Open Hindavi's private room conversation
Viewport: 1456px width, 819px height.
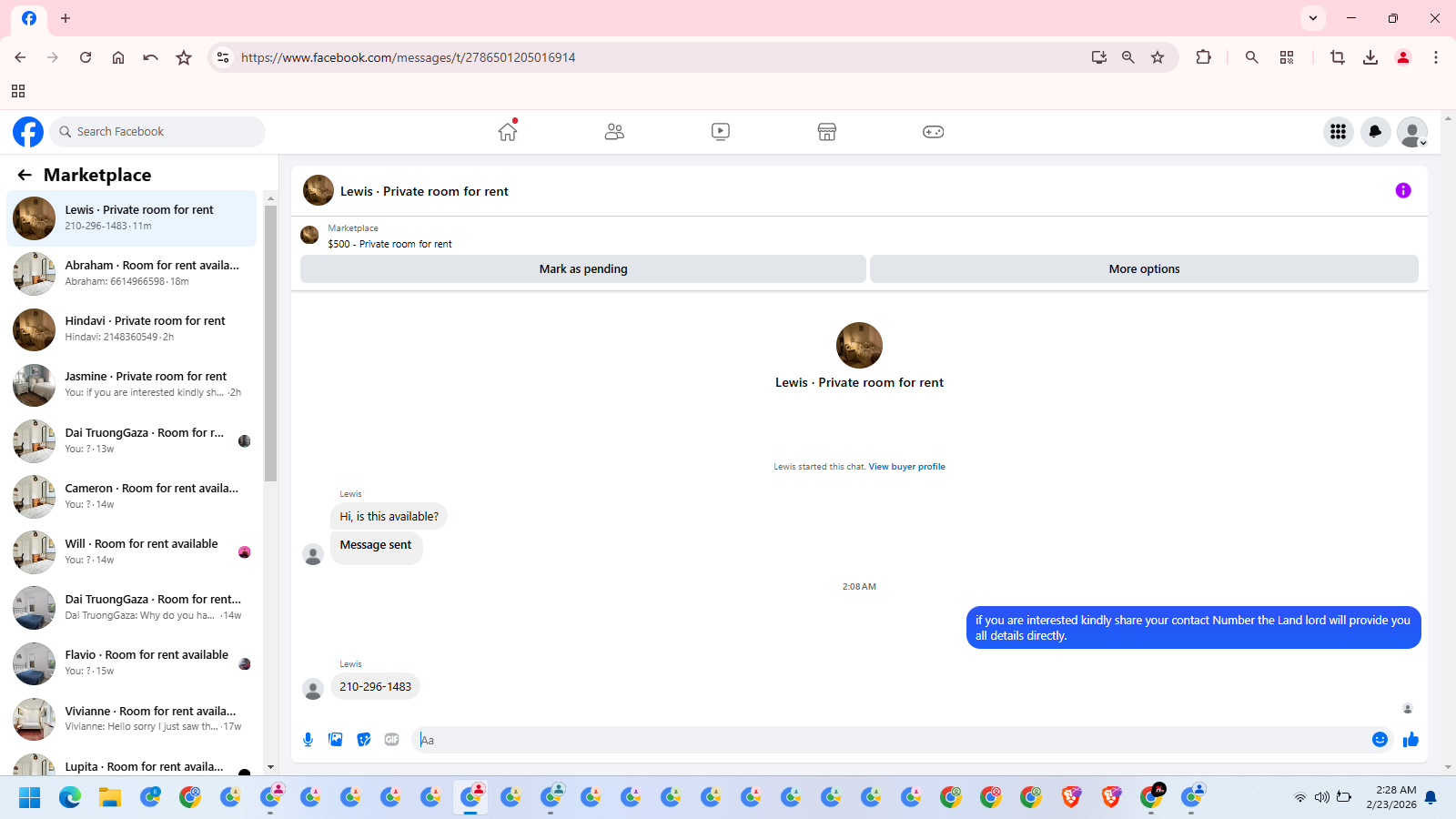coord(132,329)
